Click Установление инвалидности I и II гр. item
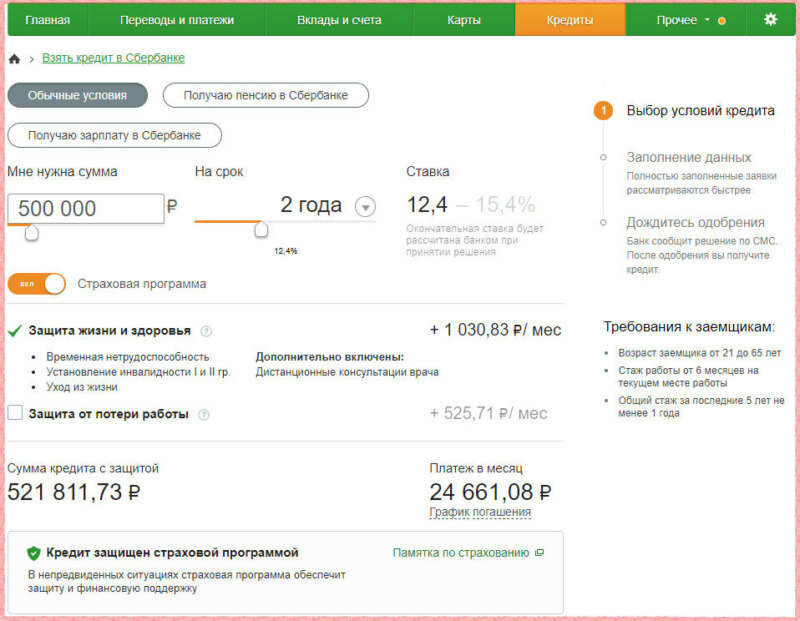The height and width of the screenshot is (621, 800). (138, 372)
